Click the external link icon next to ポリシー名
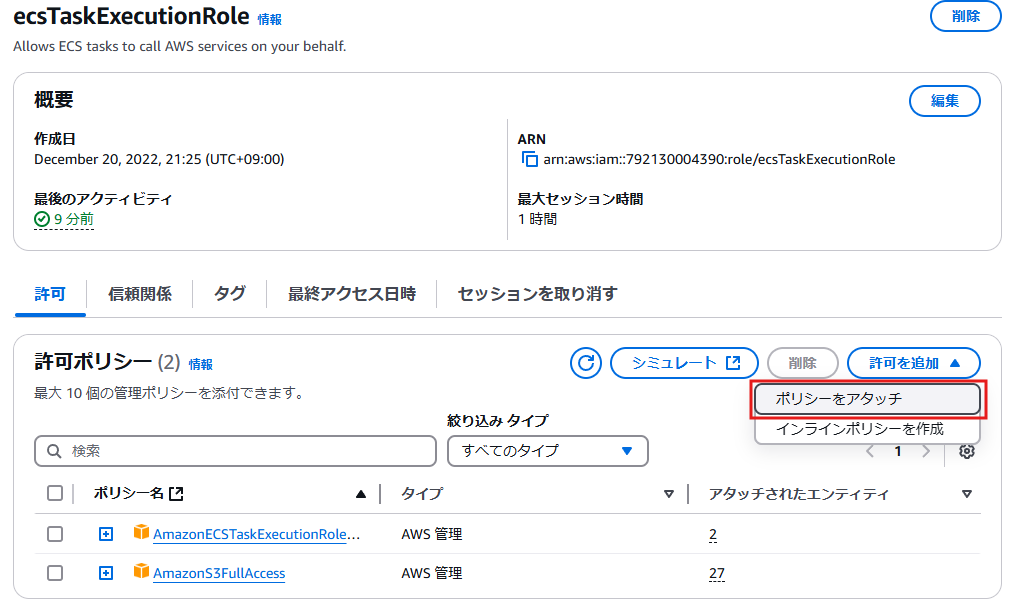1015x604 pixels. pyautogui.click(x=176, y=494)
